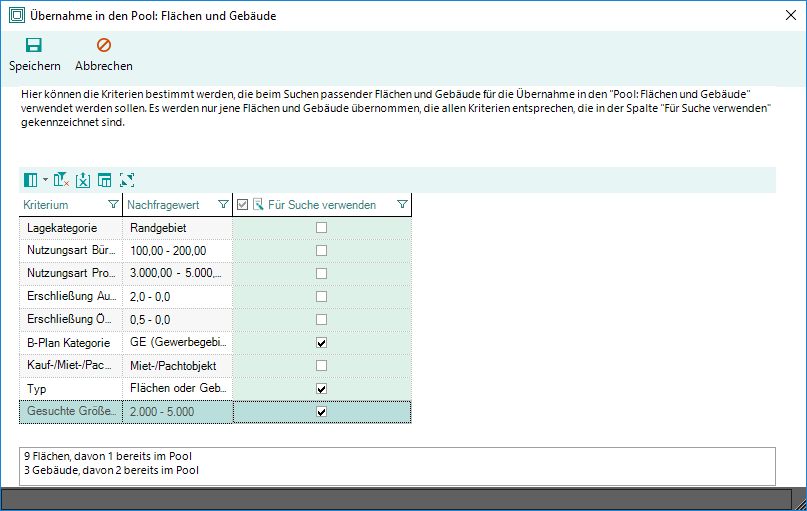The height and width of the screenshot is (511, 807).
Task: Sort by the Nachfragewert column header
Action: coord(165,205)
